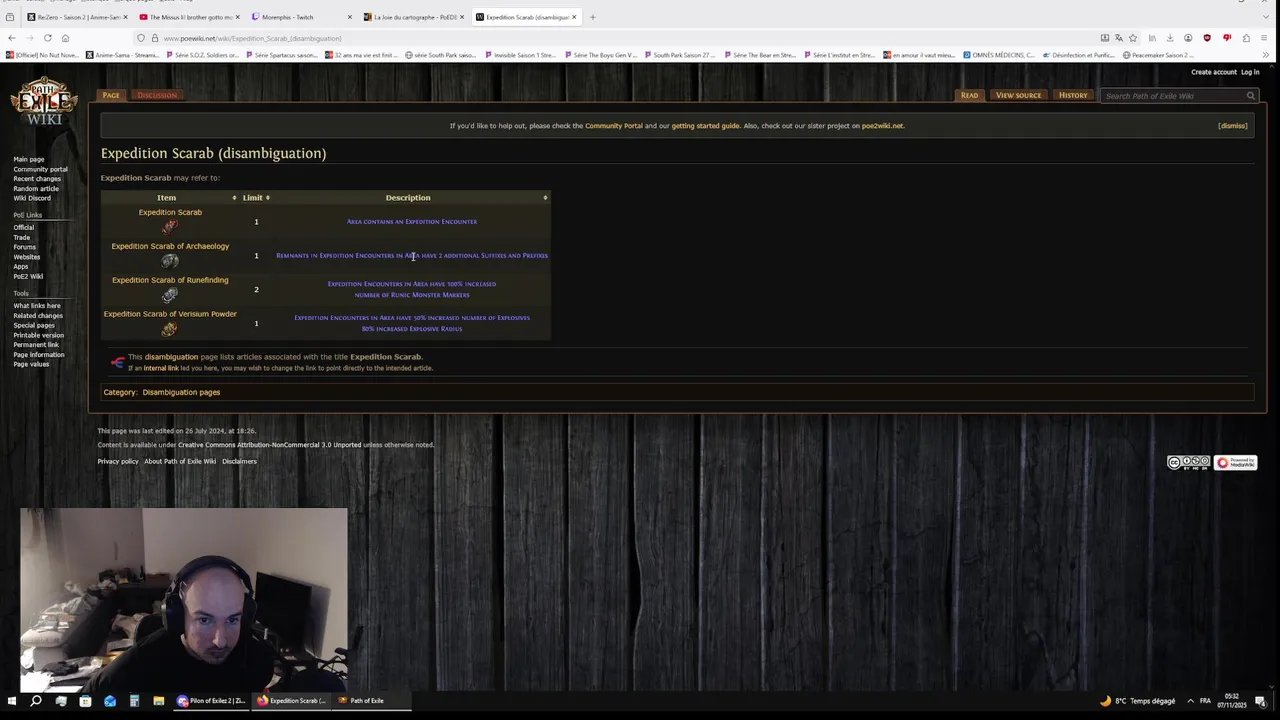Open What links here tool

click(x=37, y=306)
